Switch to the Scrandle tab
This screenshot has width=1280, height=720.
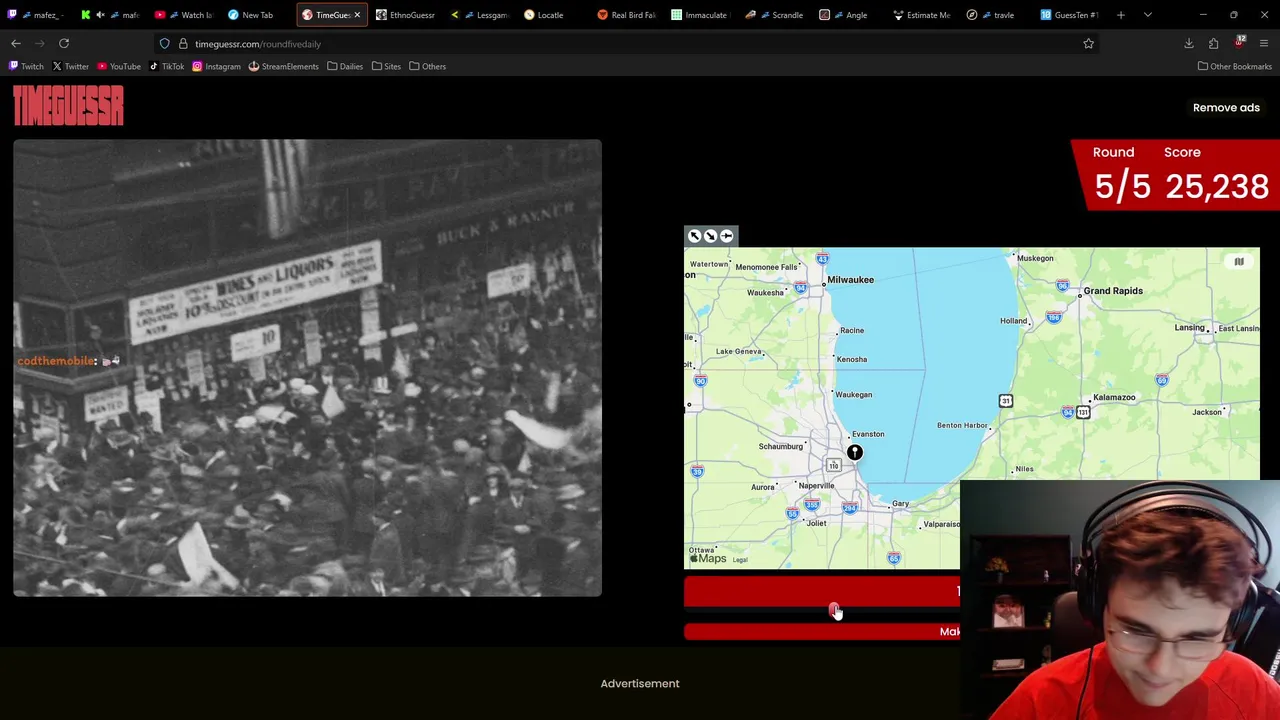pos(775,15)
